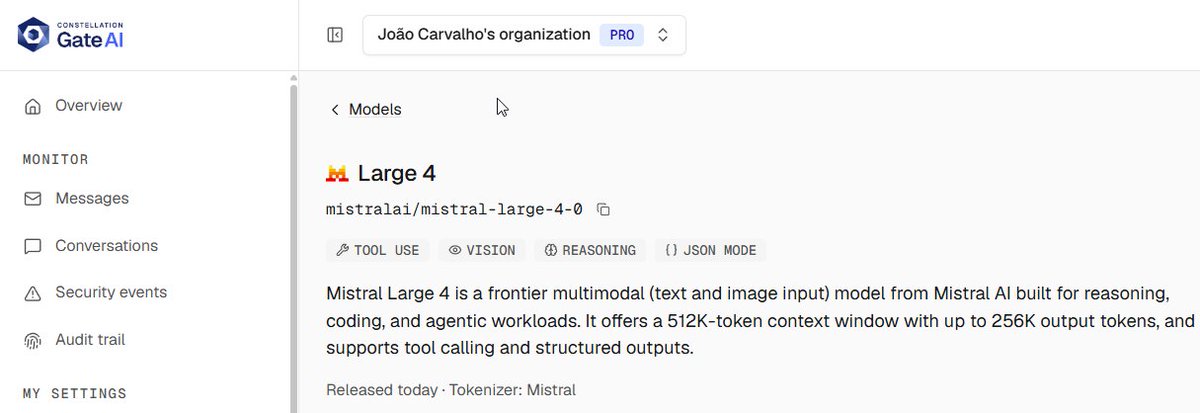Click the Messages envelope icon

click(33, 199)
